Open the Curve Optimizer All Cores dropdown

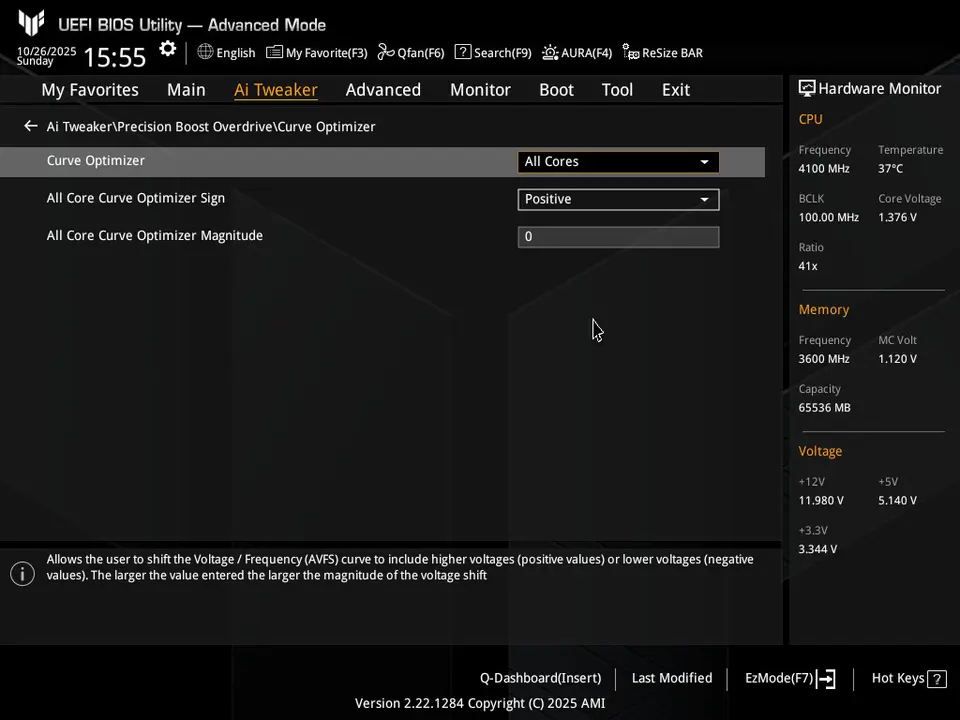618,162
